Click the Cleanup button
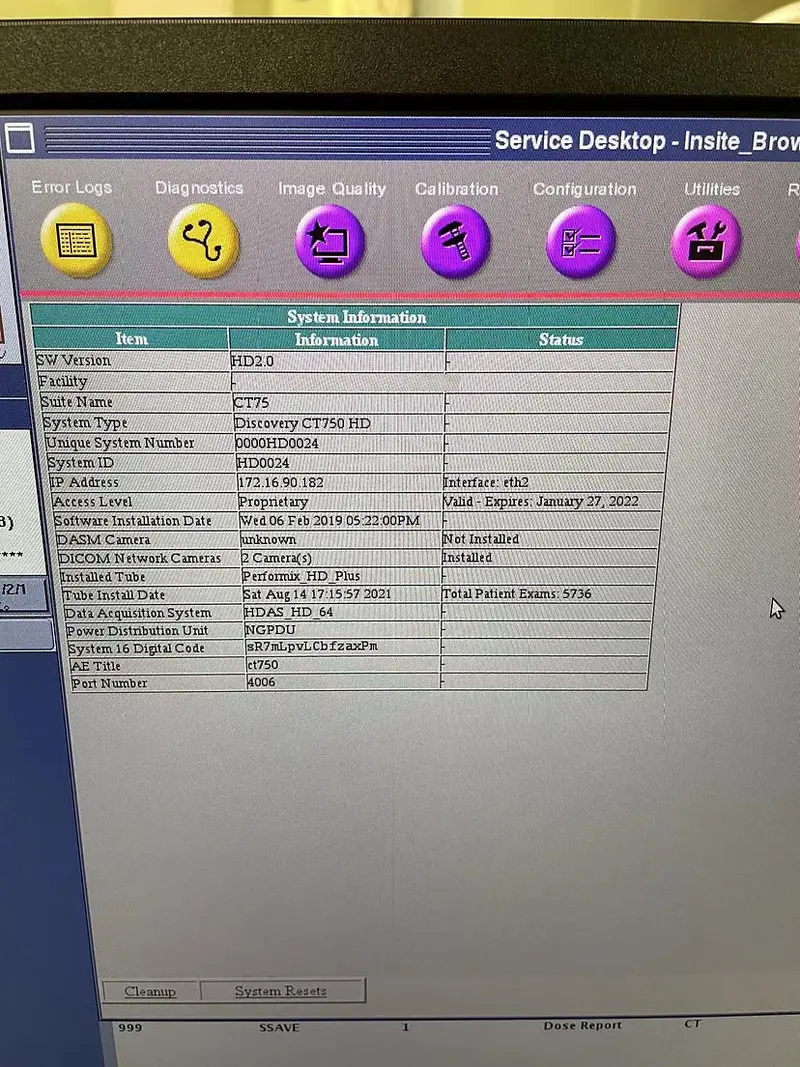800x1067 pixels. pyautogui.click(x=150, y=991)
